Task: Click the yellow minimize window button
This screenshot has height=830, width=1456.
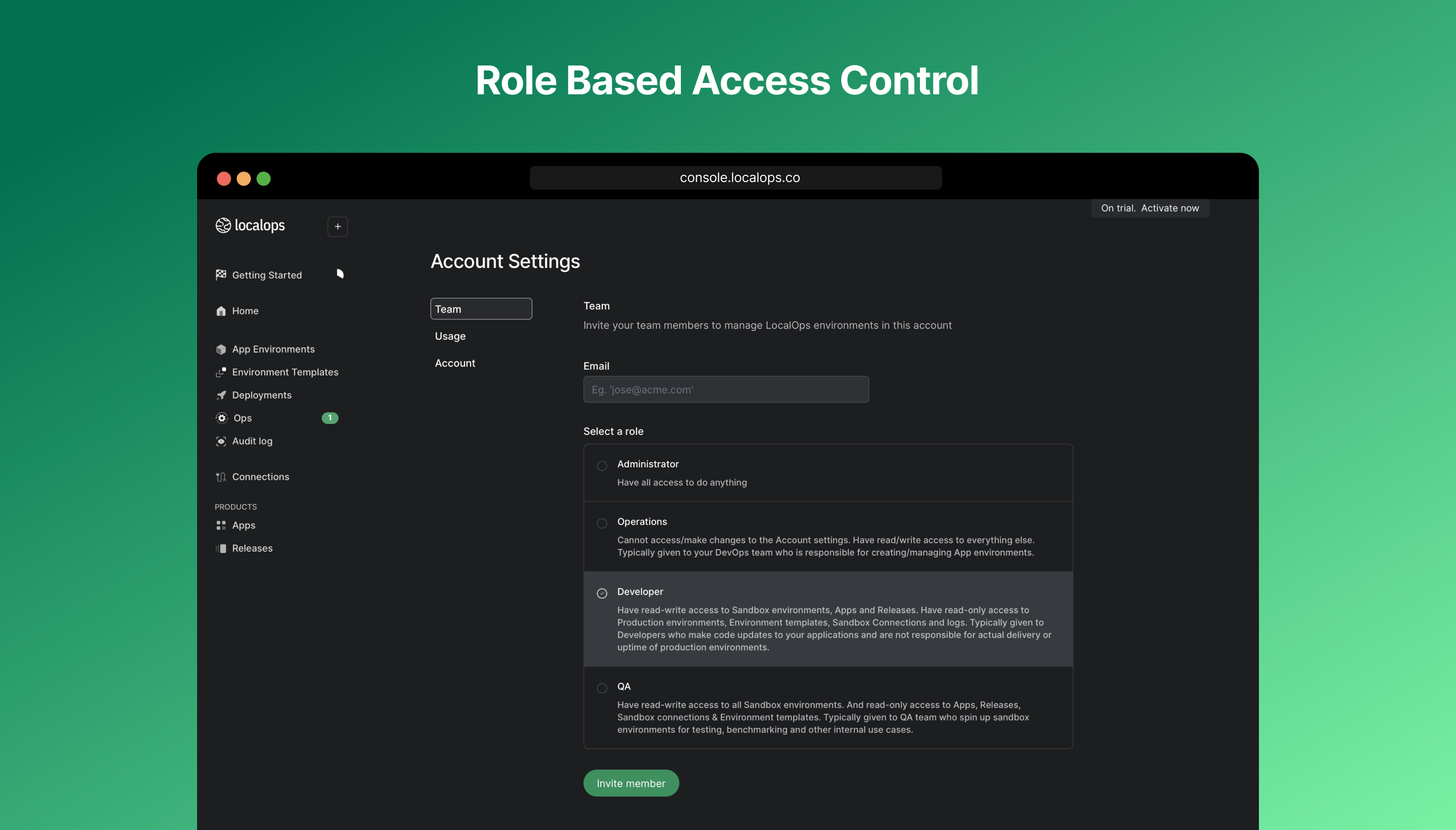Action: pyautogui.click(x=243, y=179)
